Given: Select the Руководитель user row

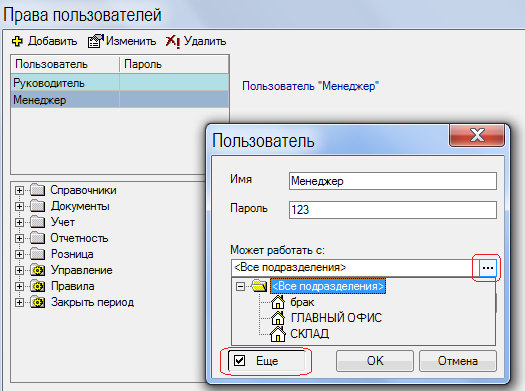Looking at the screenshot, I should point(120,83).
